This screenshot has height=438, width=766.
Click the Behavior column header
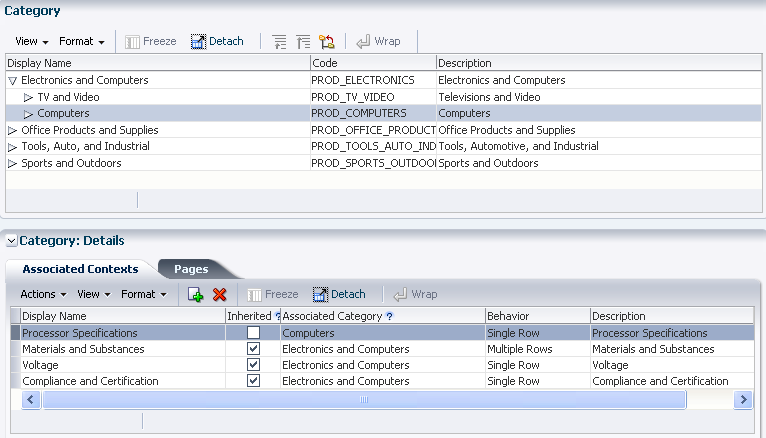pos(538,316)
